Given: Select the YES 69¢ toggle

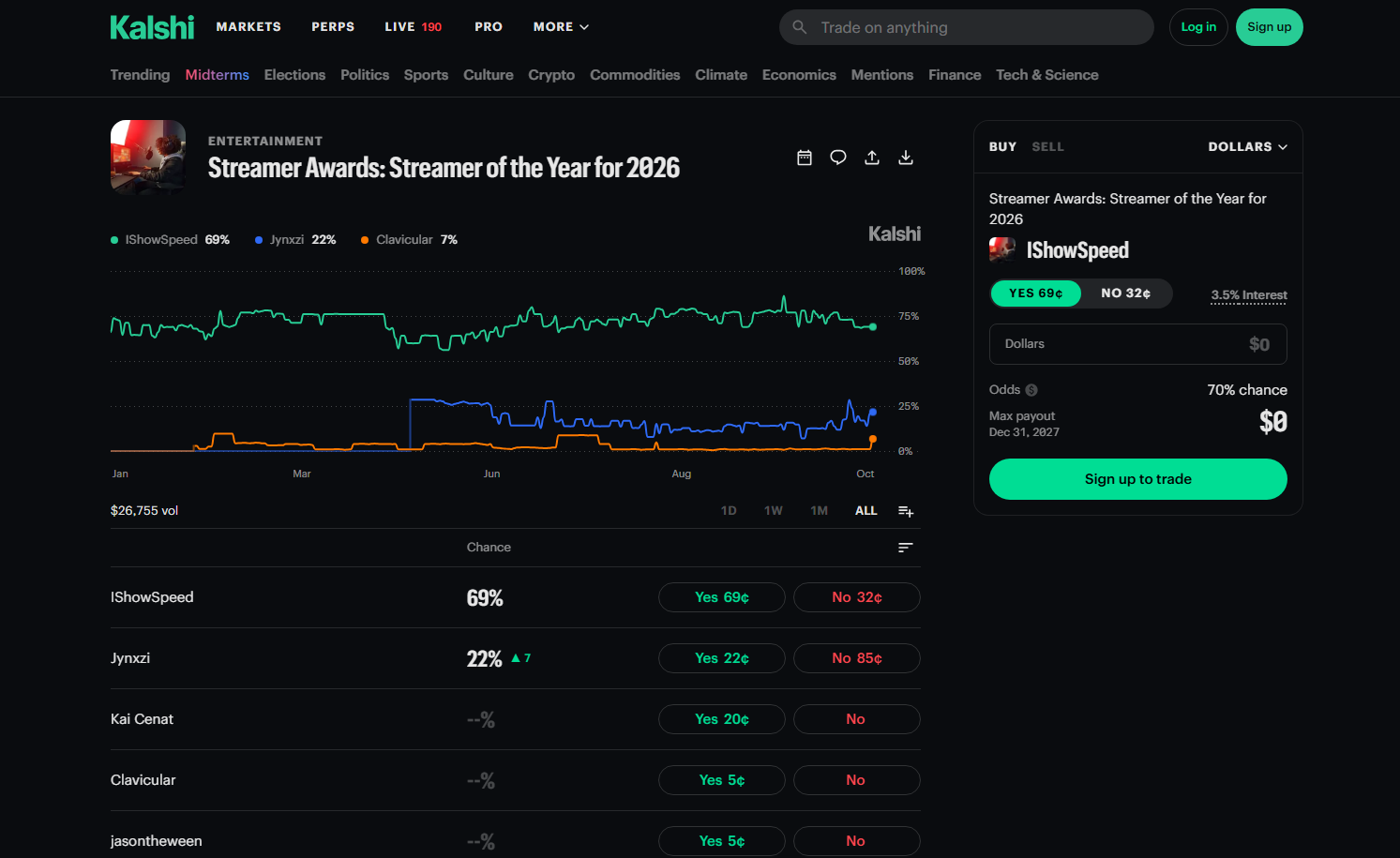Looking at the screenshot, I should (x=1036, y=294).
